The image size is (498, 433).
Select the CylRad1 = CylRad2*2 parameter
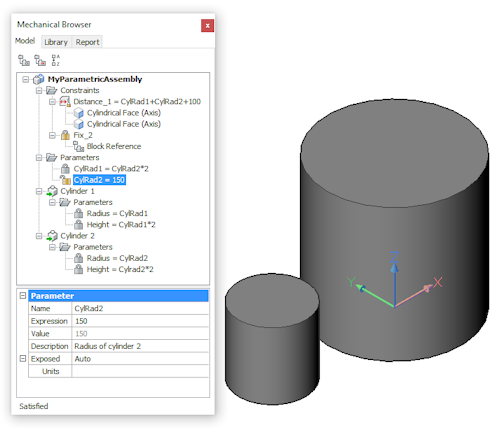[111, 169]
